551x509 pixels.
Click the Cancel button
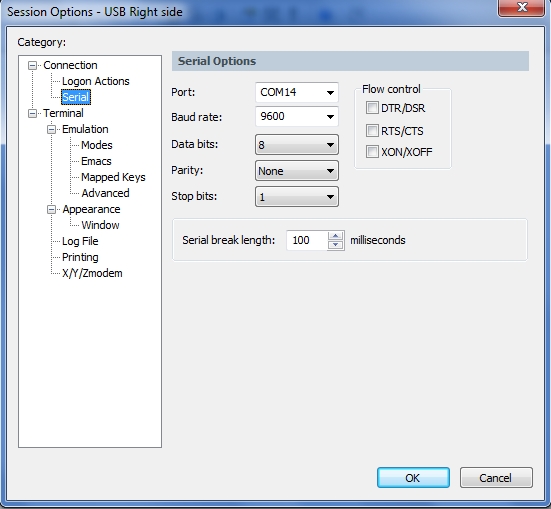pyautogui.click(x=496, y=478)
